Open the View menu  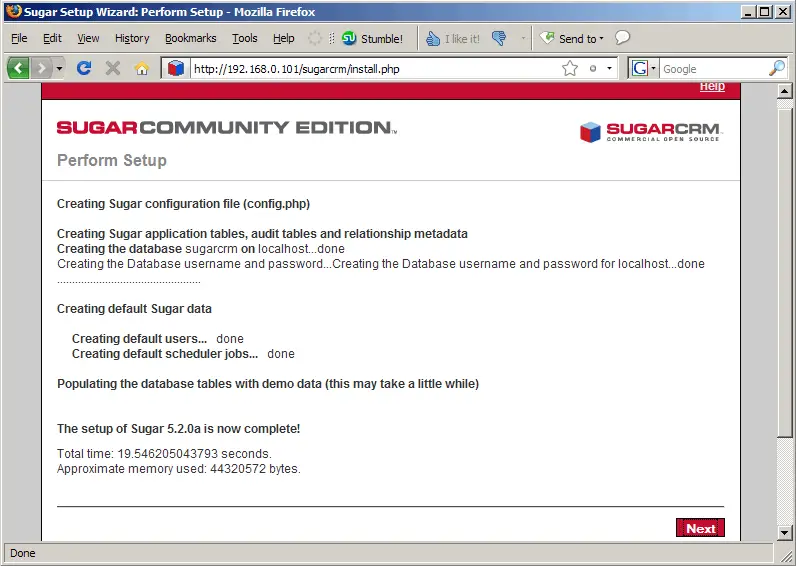tap(88, 38)
